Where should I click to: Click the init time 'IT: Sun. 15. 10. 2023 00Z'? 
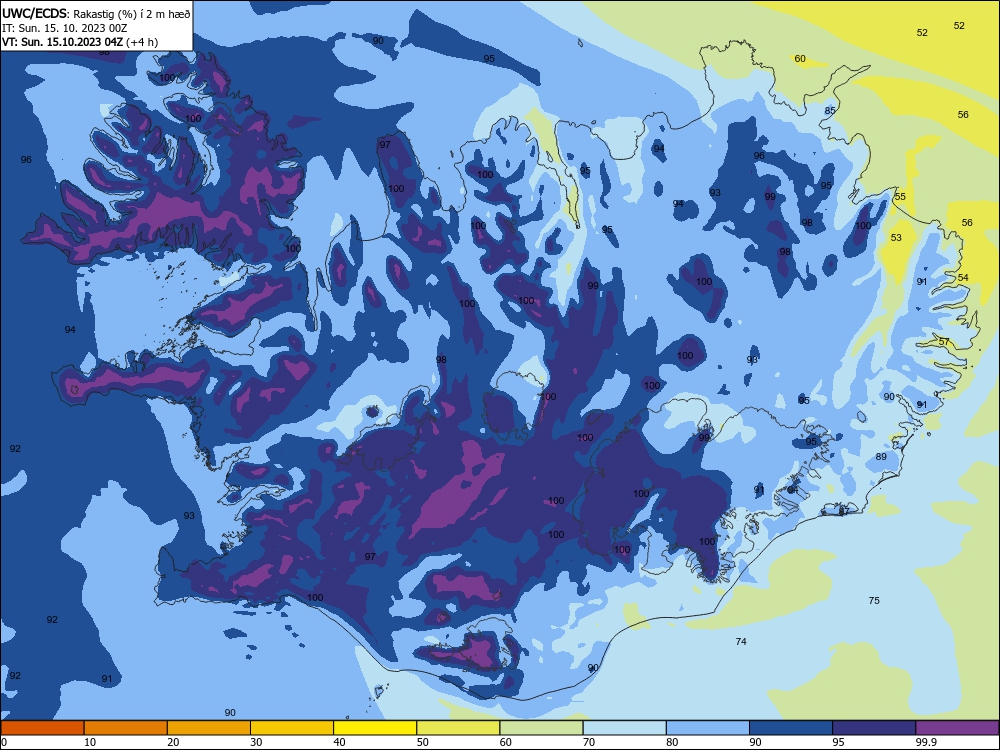click(x=64, y=28)
